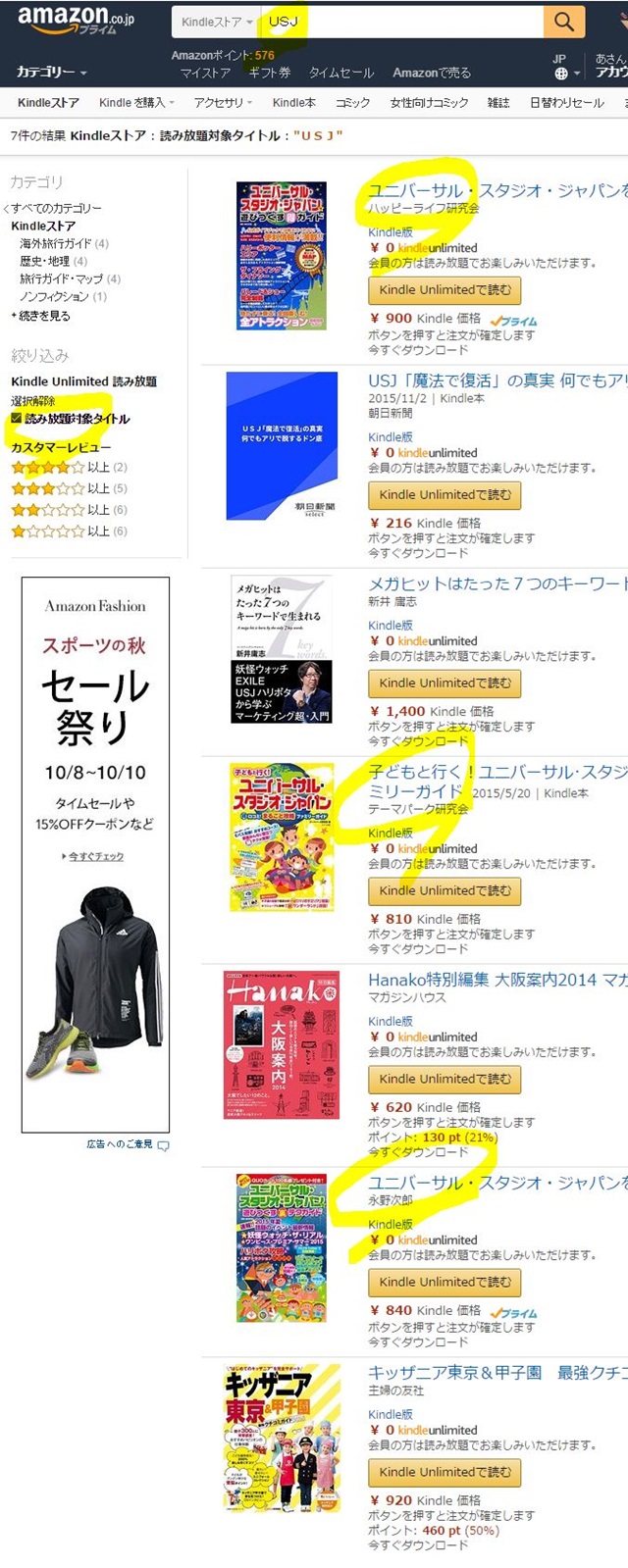Choose the two-star and up rating filter
The width and height of the screenshot is (628, 1568).
click(x=69, y=510)
